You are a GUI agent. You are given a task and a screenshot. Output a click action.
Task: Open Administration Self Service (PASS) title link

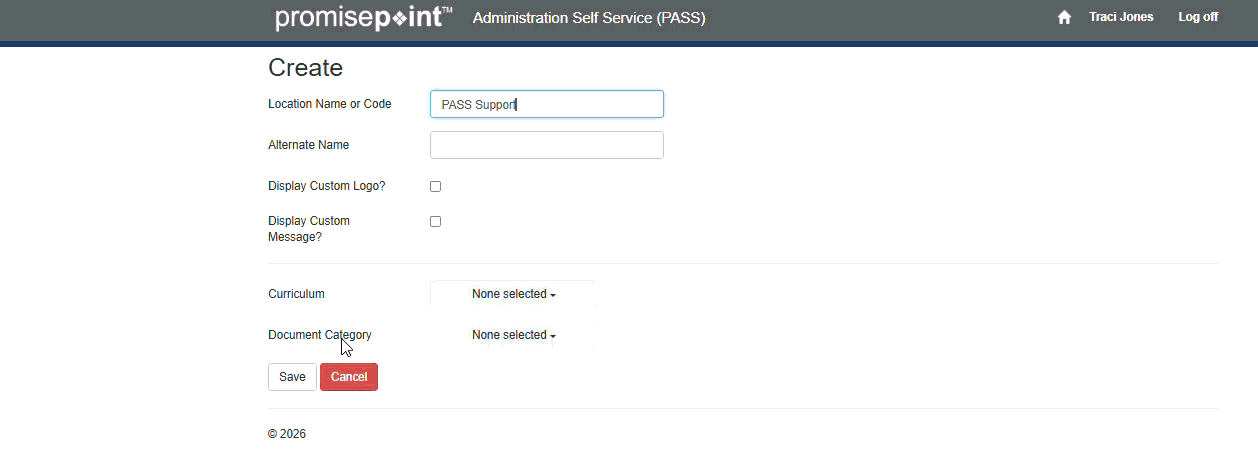click(588, 18)
